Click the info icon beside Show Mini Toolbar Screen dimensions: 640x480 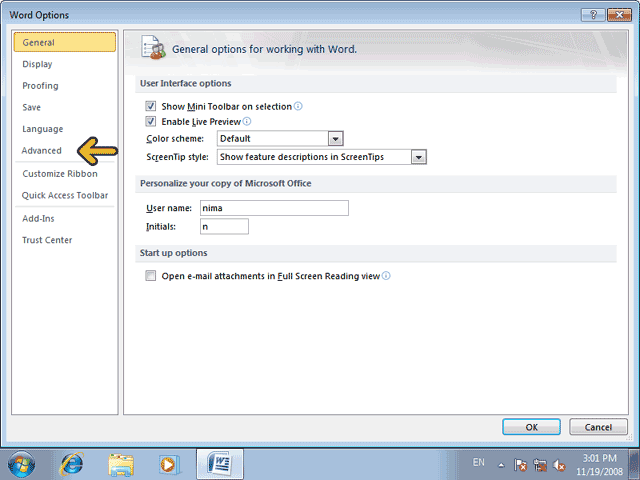pos(298,106)
